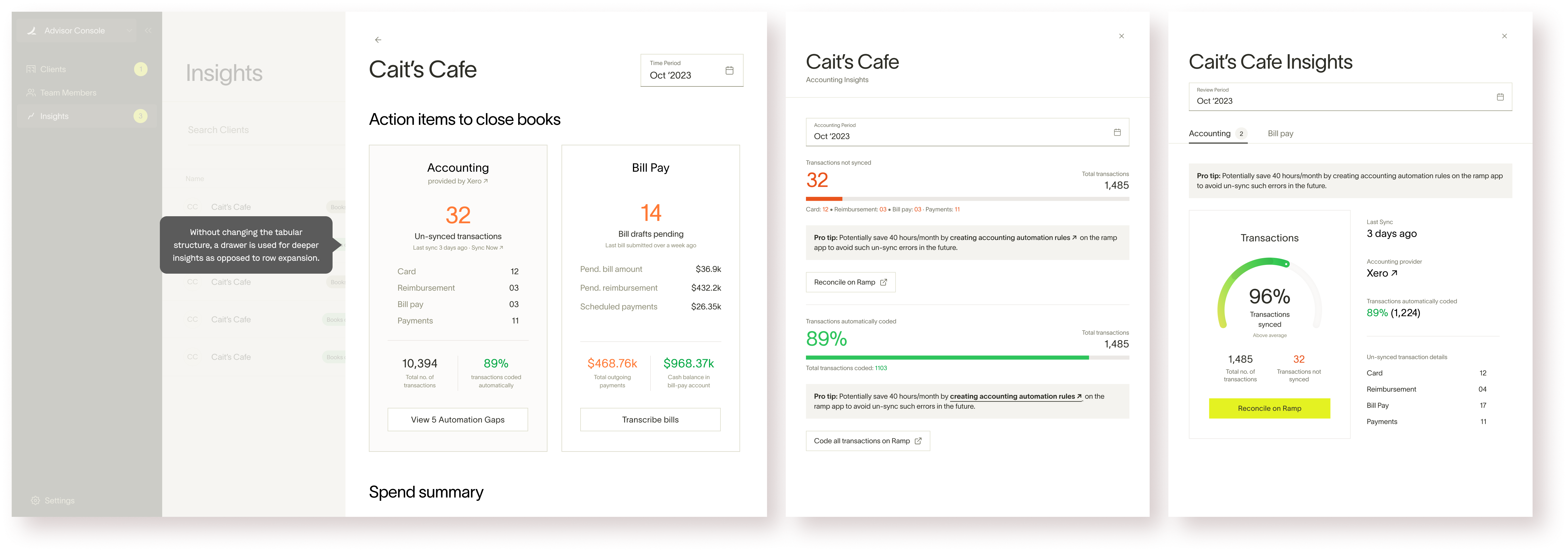Switch to the Bill pay tab
Viewport: 1568px width, 552px height.
pos(1280,133)
